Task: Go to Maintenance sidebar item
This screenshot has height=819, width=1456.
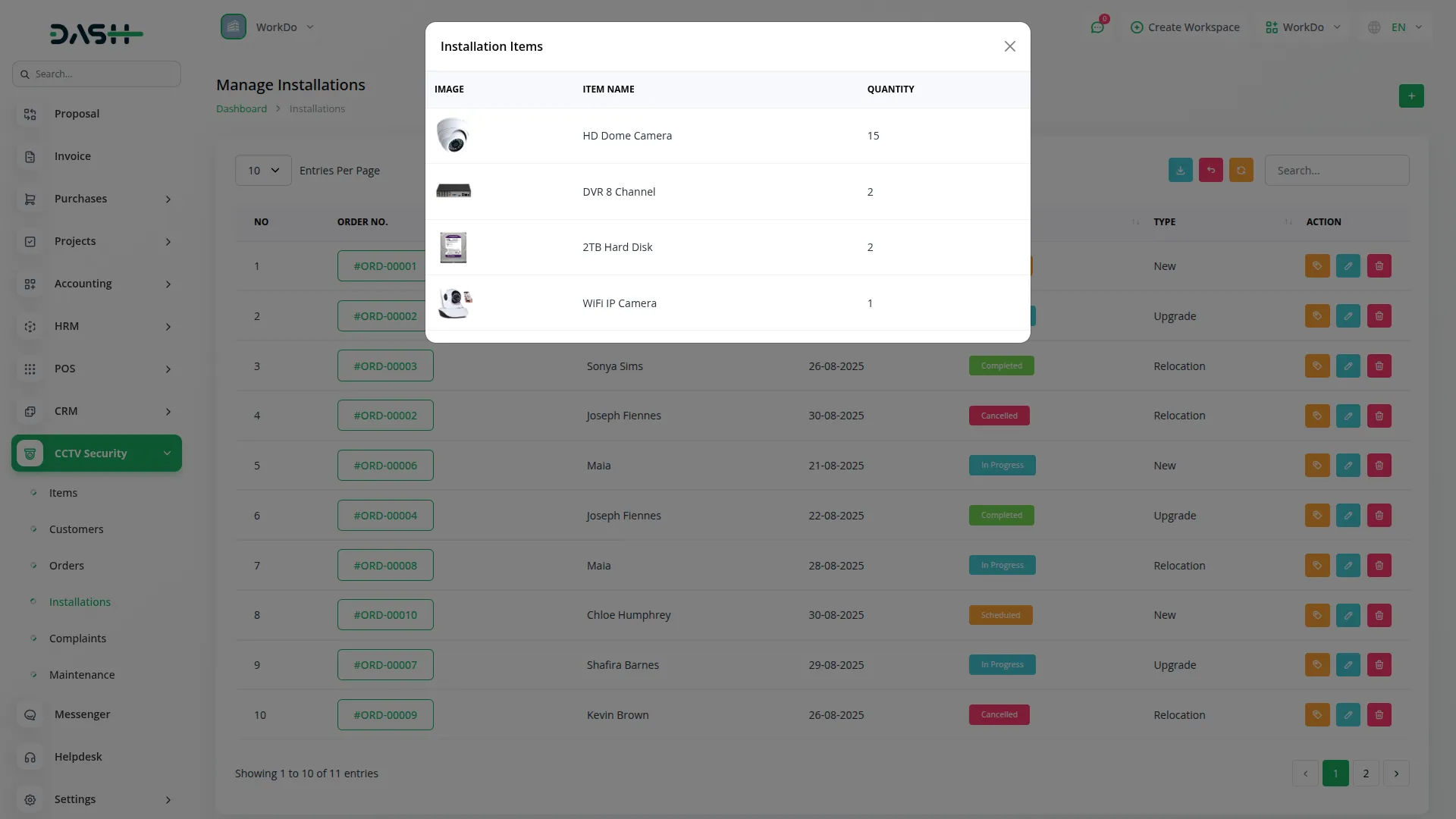Action: click(82, 675)
